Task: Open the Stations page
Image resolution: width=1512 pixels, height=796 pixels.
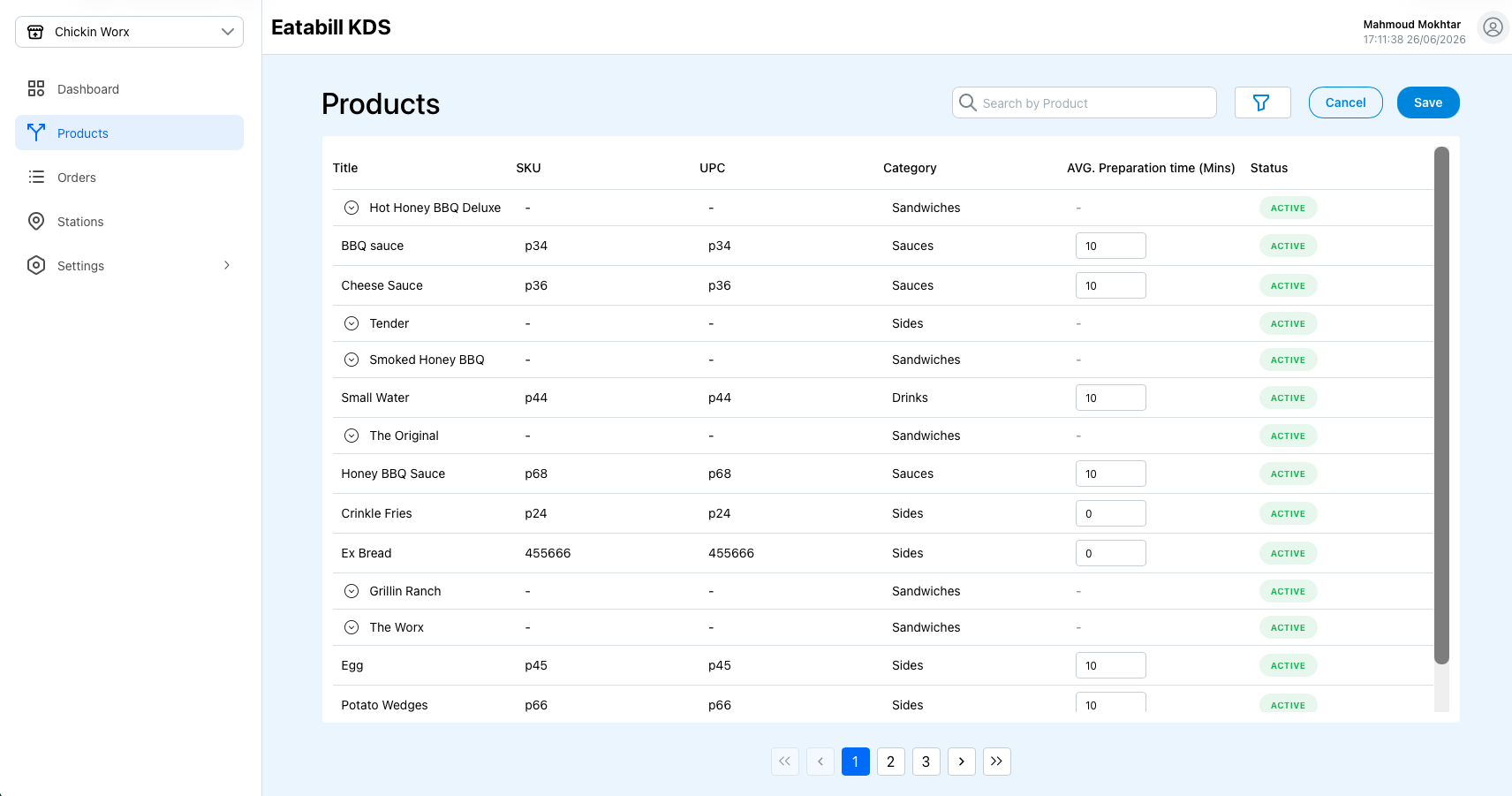Action: [129, 221]
